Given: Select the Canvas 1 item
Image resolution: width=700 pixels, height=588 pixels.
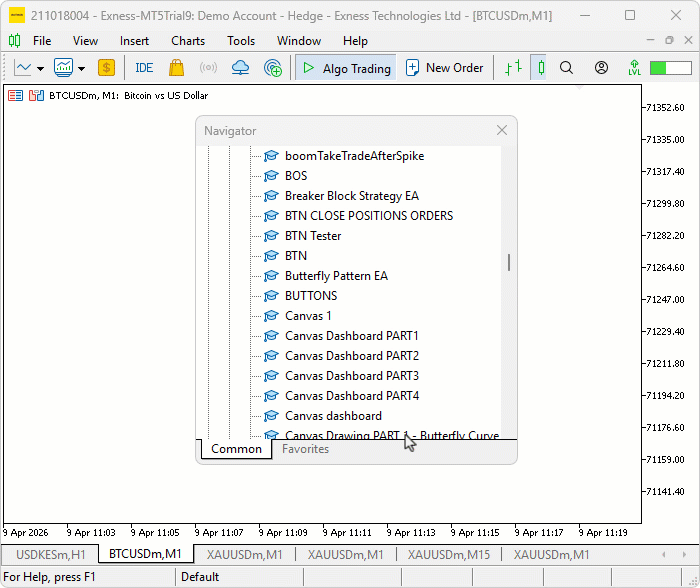Looking at the screenshot, I should tap(308, 316).
